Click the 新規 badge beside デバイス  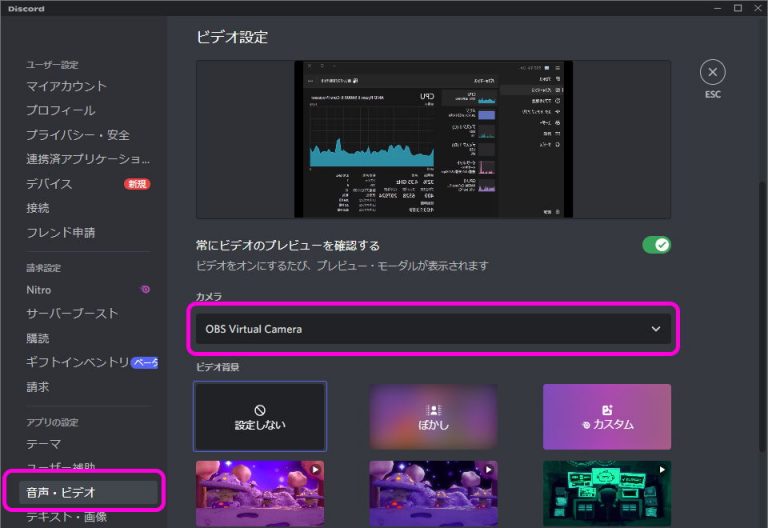click(x=137, y=184)
